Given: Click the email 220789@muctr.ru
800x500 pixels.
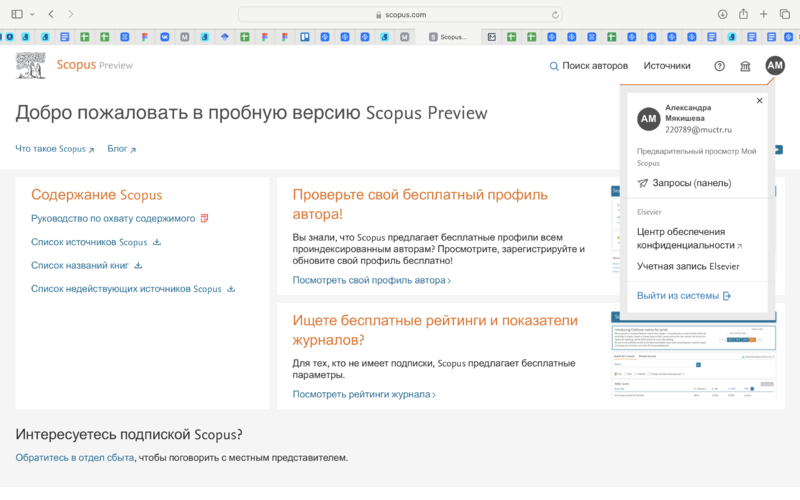Looking at the screenshot, I should [x=698, y=130].
